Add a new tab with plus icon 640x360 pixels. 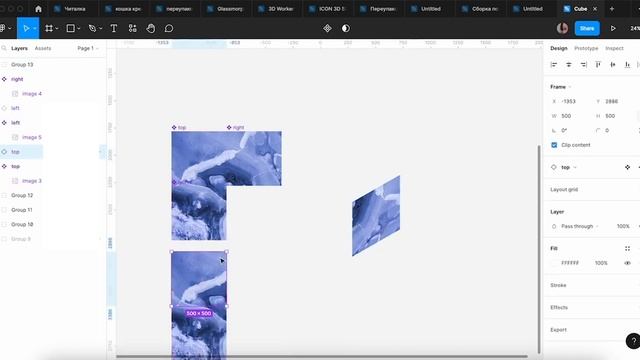(611, 9)
